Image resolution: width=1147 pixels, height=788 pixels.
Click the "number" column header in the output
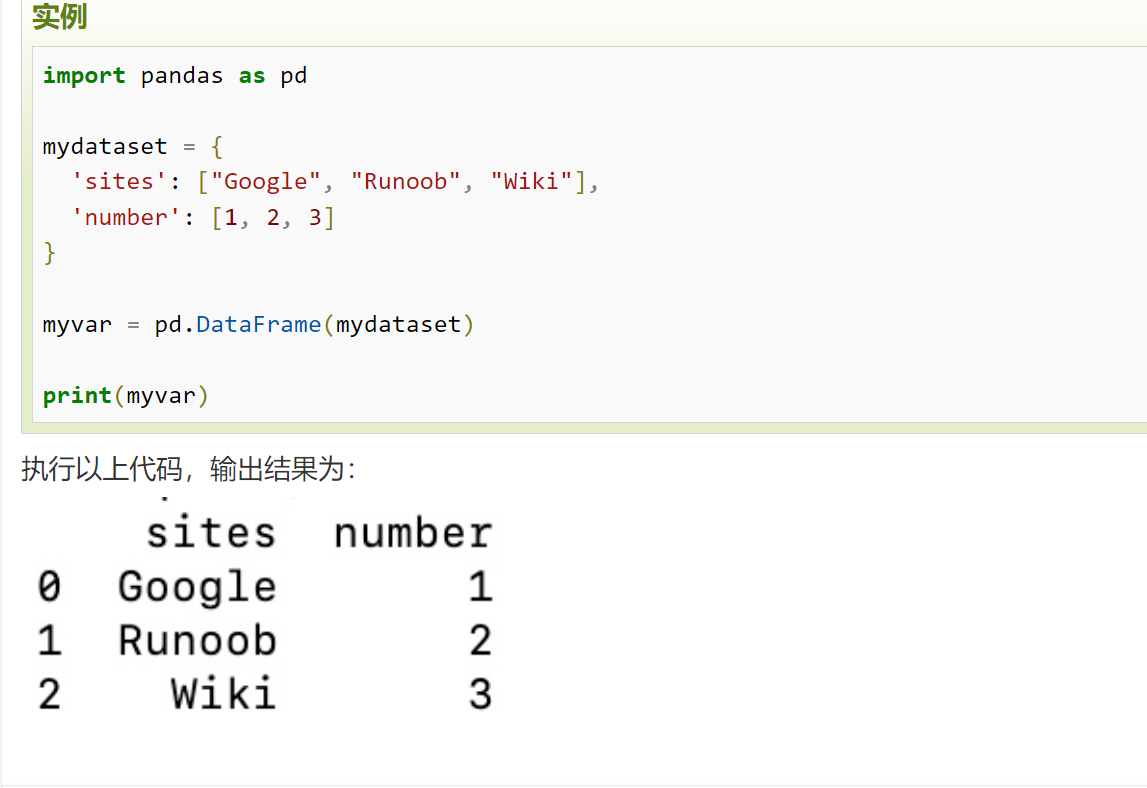click(x=413, y=533)
